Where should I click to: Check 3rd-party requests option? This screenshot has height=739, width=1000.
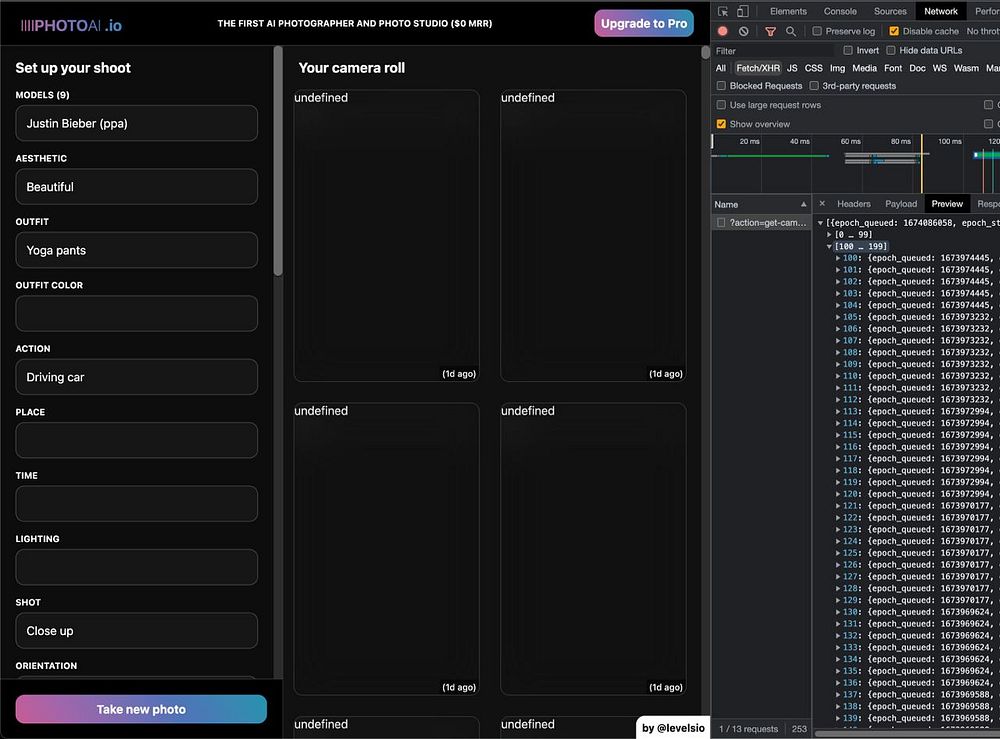click(x=814, y=85)
